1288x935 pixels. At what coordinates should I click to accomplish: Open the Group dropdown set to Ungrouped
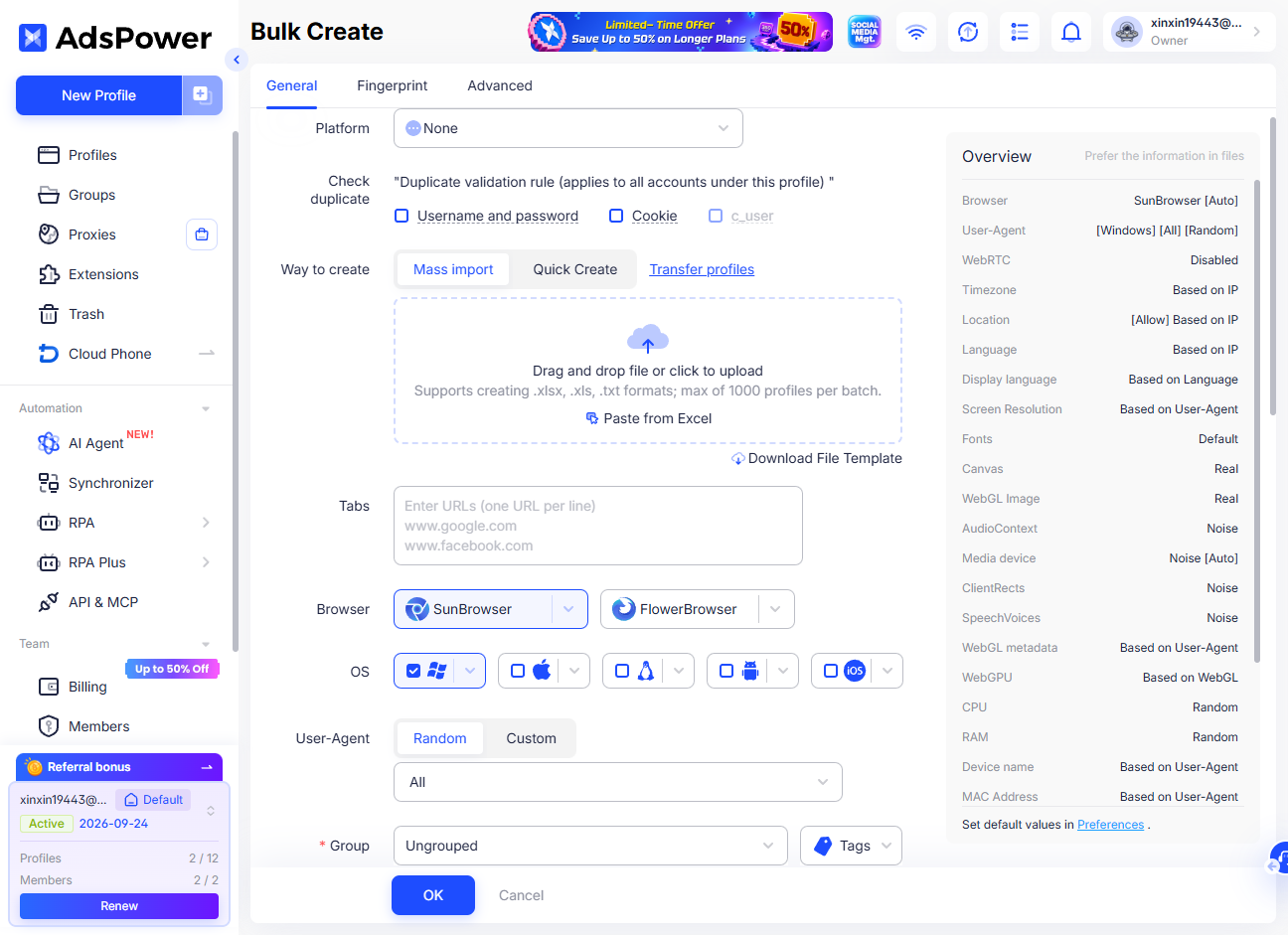pos(590,846)
